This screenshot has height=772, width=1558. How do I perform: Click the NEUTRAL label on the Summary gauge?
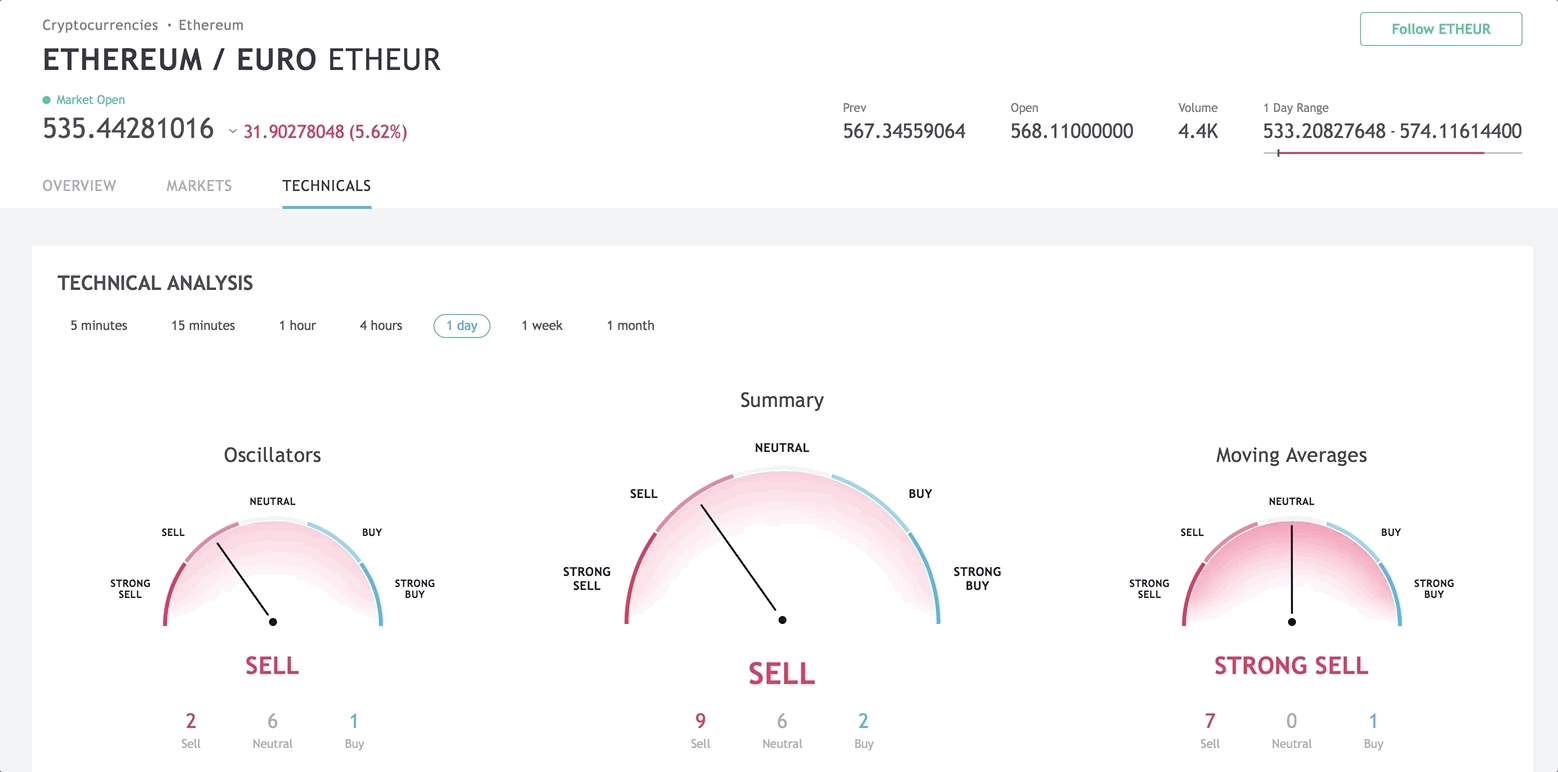782,448
